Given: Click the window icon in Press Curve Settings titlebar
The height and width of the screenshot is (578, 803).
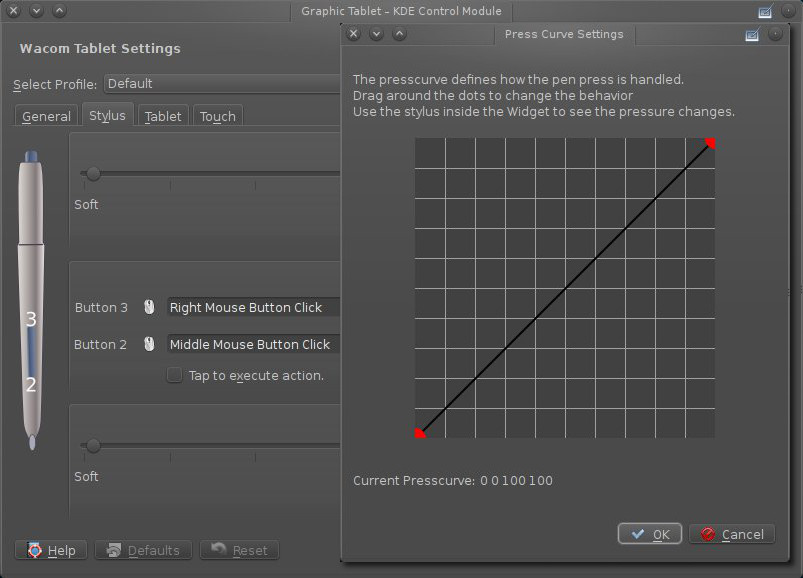Looking at the screenshot, I should click(x=752, y=34).
